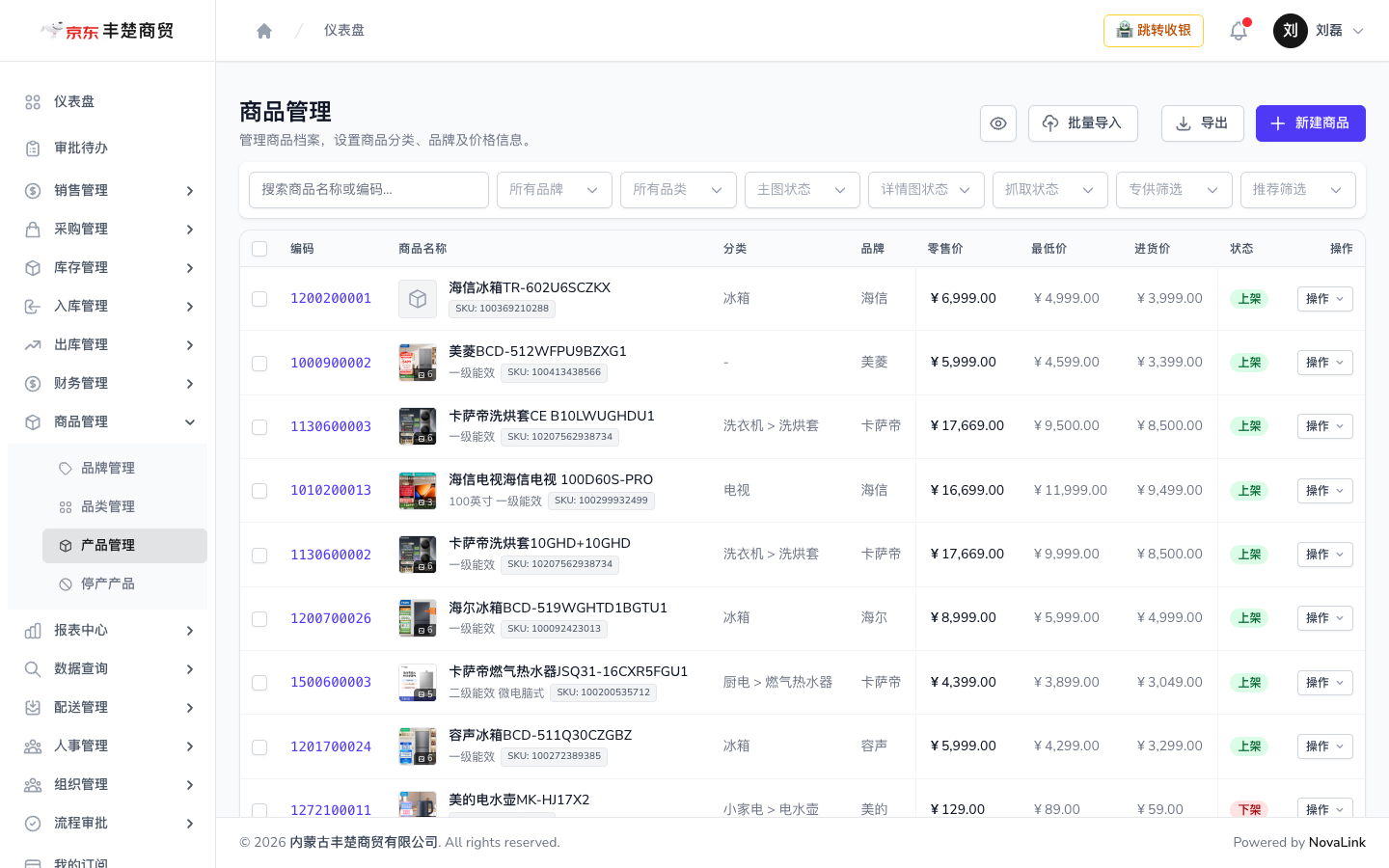Open 推荐筛选 filter dropdown
The height and width of the screenshot is (868, 1389).
tap(1298, 190)
